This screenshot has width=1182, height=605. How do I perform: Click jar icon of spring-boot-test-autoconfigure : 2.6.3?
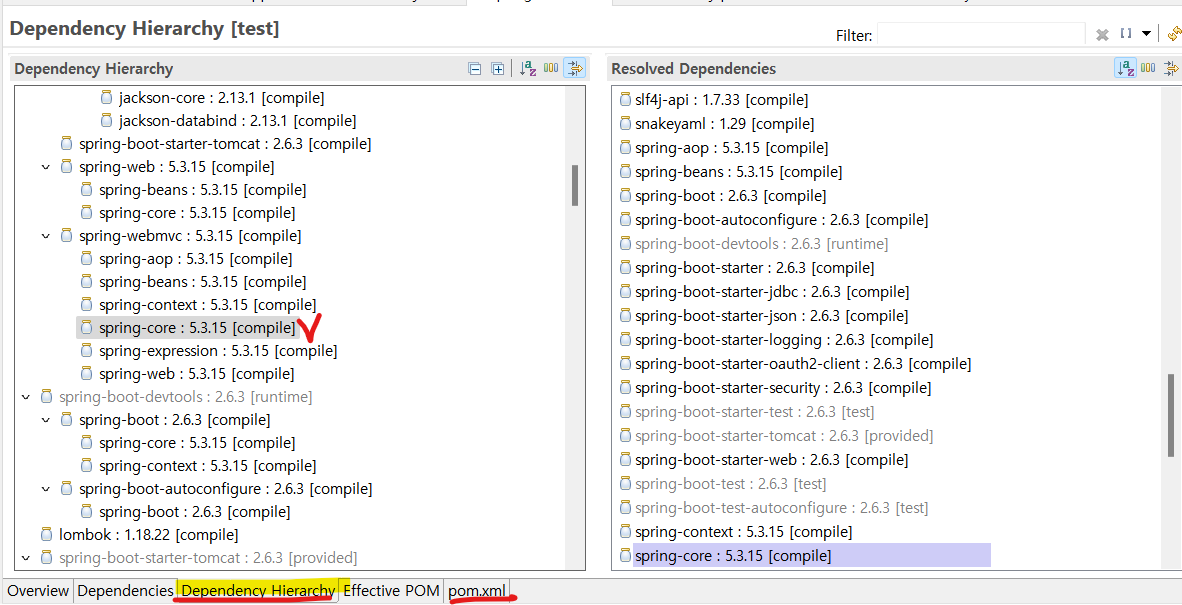(x=624, y=508)
